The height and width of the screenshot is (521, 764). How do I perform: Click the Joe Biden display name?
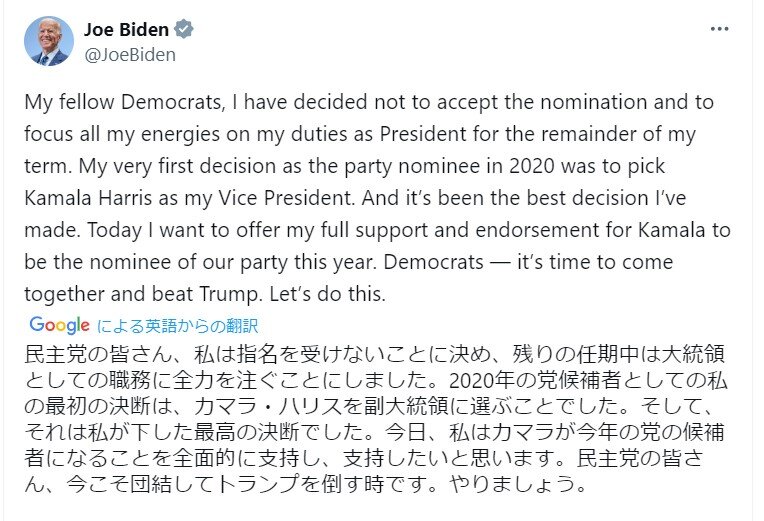(126, 30)
